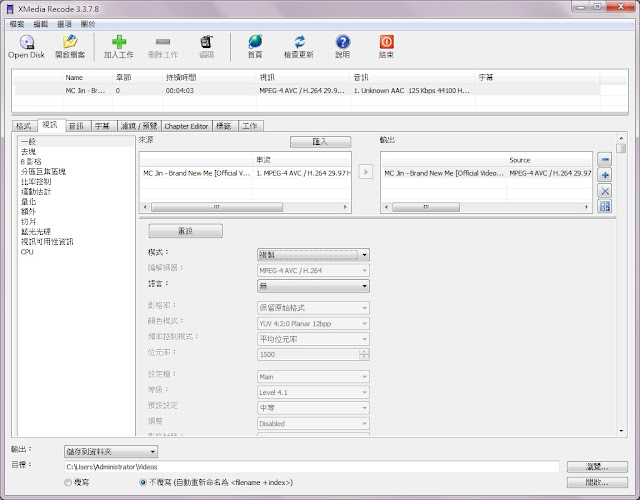Image resolution: width=640 pixels, height=500 pixels.
Task: Click the open file (開啟檔案) icon
Action: coord(70,42)
